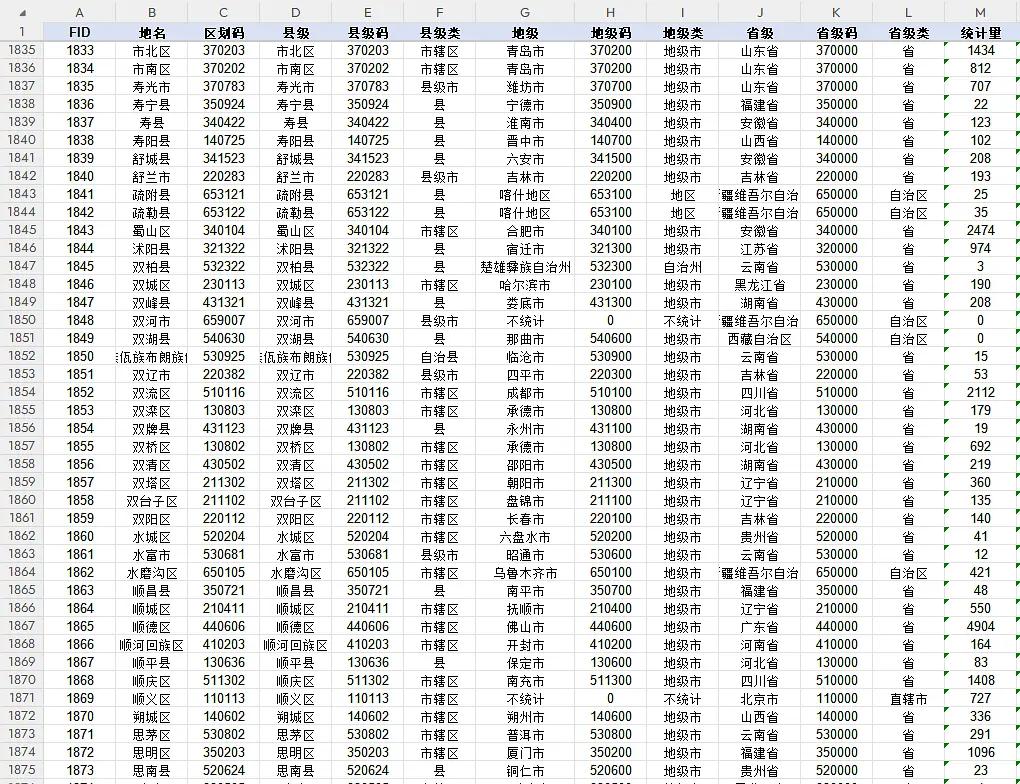
Task: Select province code 110000
Action: 837,699
